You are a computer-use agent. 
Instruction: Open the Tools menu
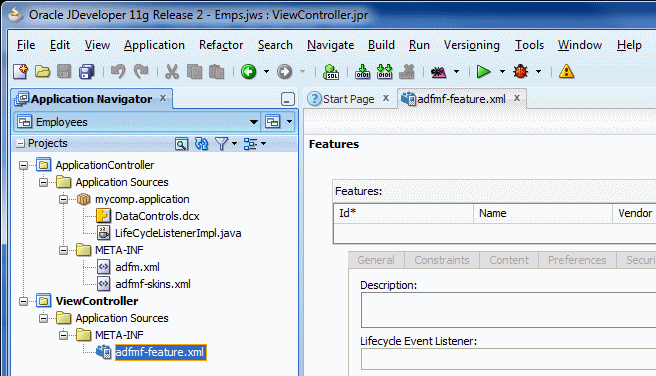point(529,45)
